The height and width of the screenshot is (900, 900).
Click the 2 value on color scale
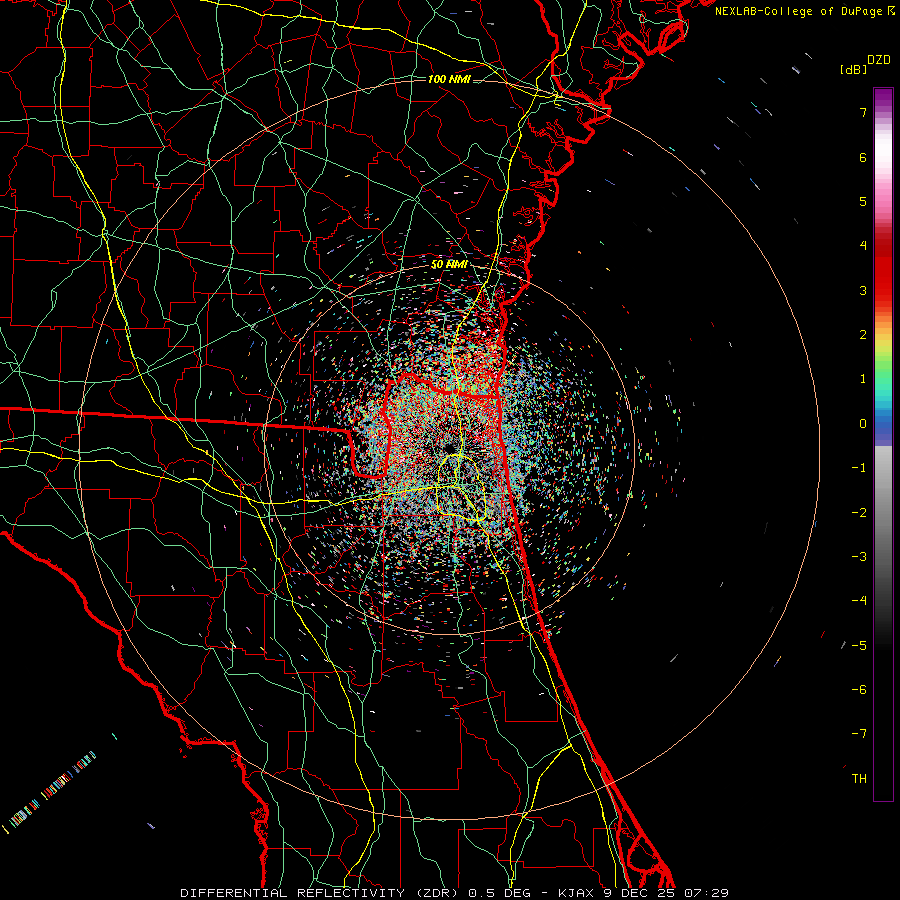pyautogui.click(x=863, y=335)
